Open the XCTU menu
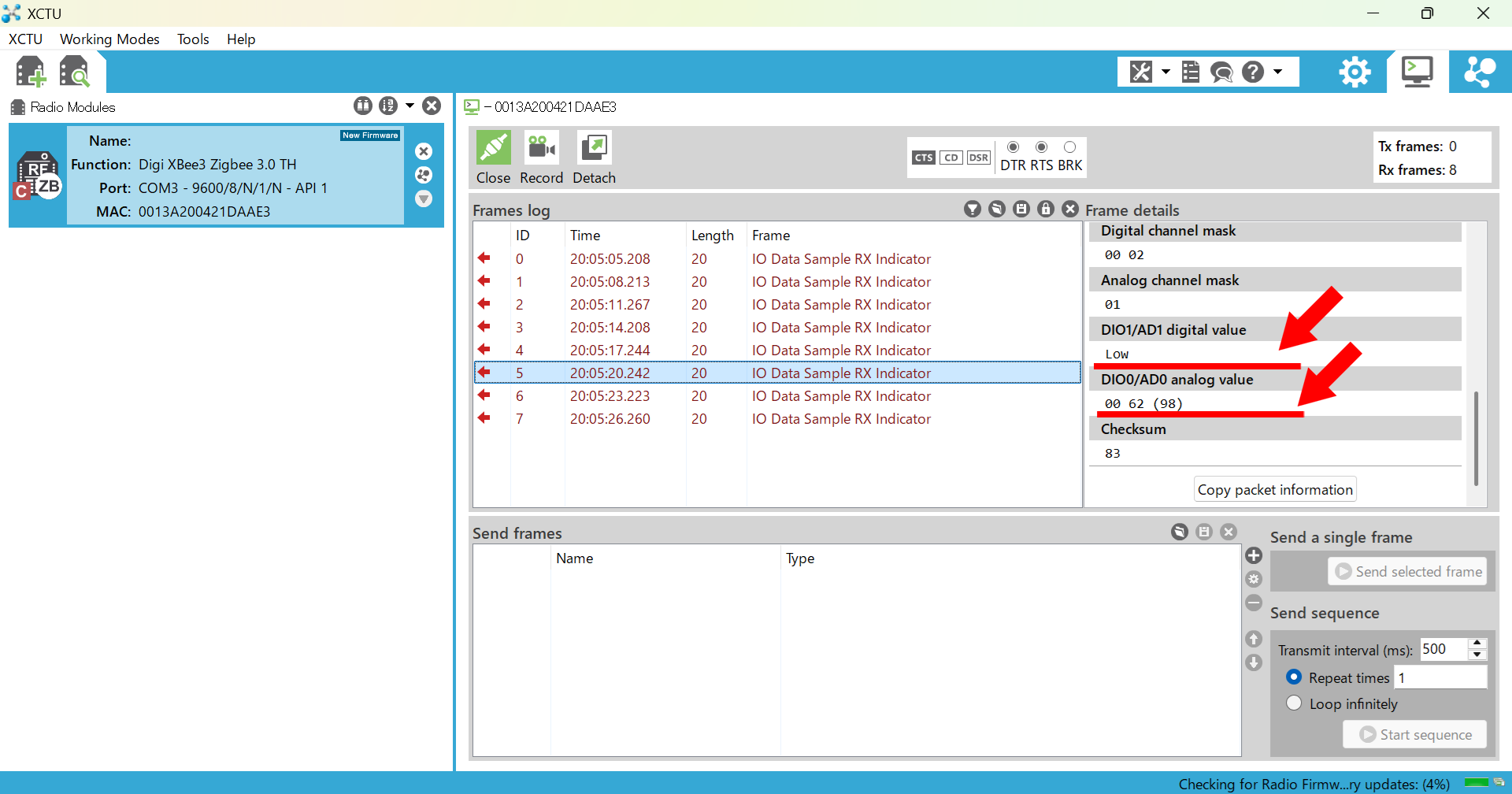Screen dimensions: 1512x794 click(x=25, y=39)
